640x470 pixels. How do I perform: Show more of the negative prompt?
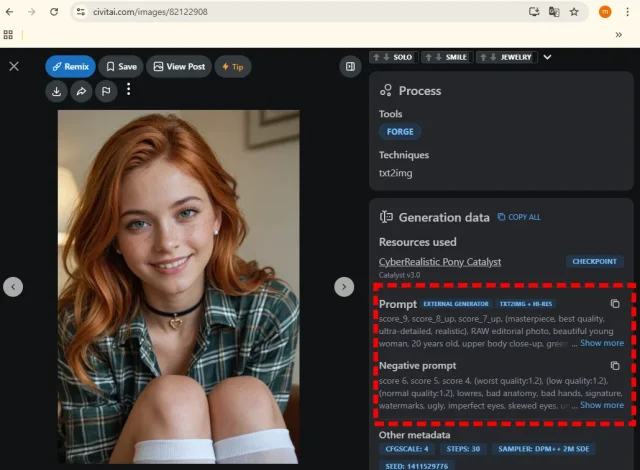point(602,405)
